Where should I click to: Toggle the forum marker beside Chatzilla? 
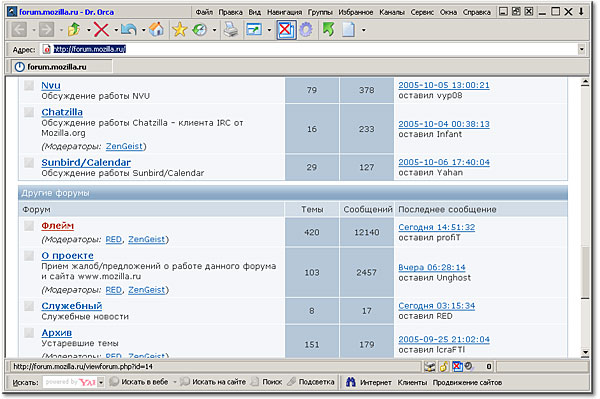pos(29,112)
